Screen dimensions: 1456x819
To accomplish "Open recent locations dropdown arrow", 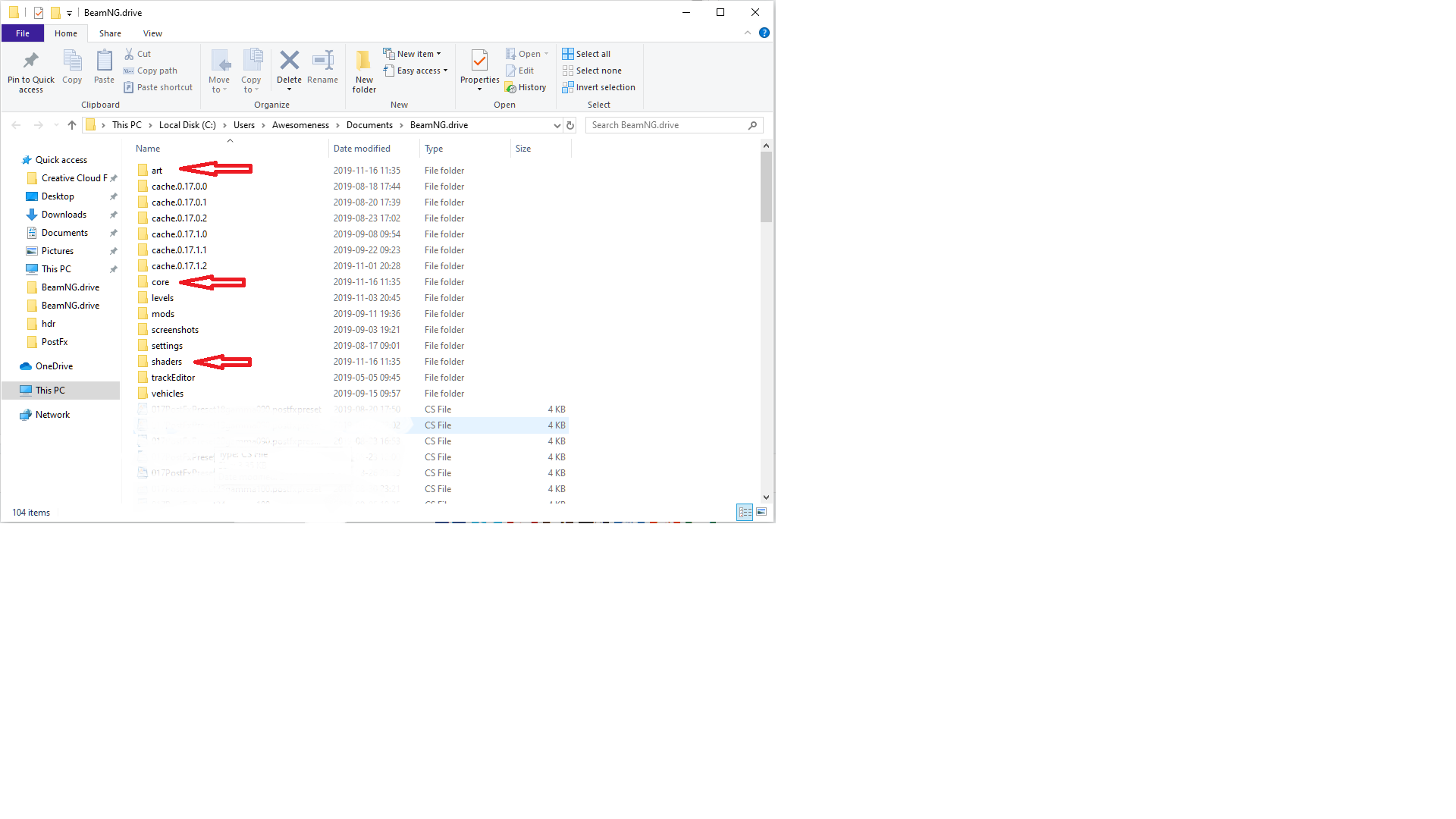I will (x=56, y=125).
